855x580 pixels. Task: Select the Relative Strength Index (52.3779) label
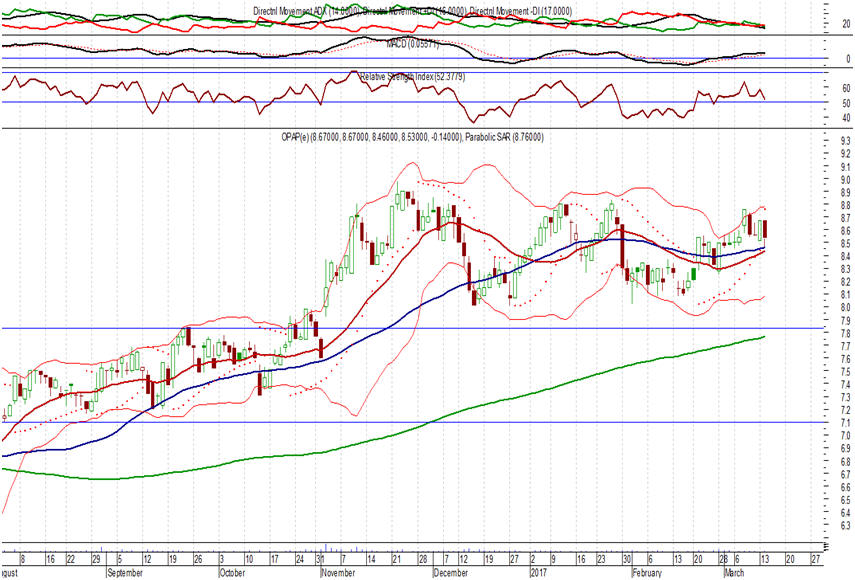413,77
